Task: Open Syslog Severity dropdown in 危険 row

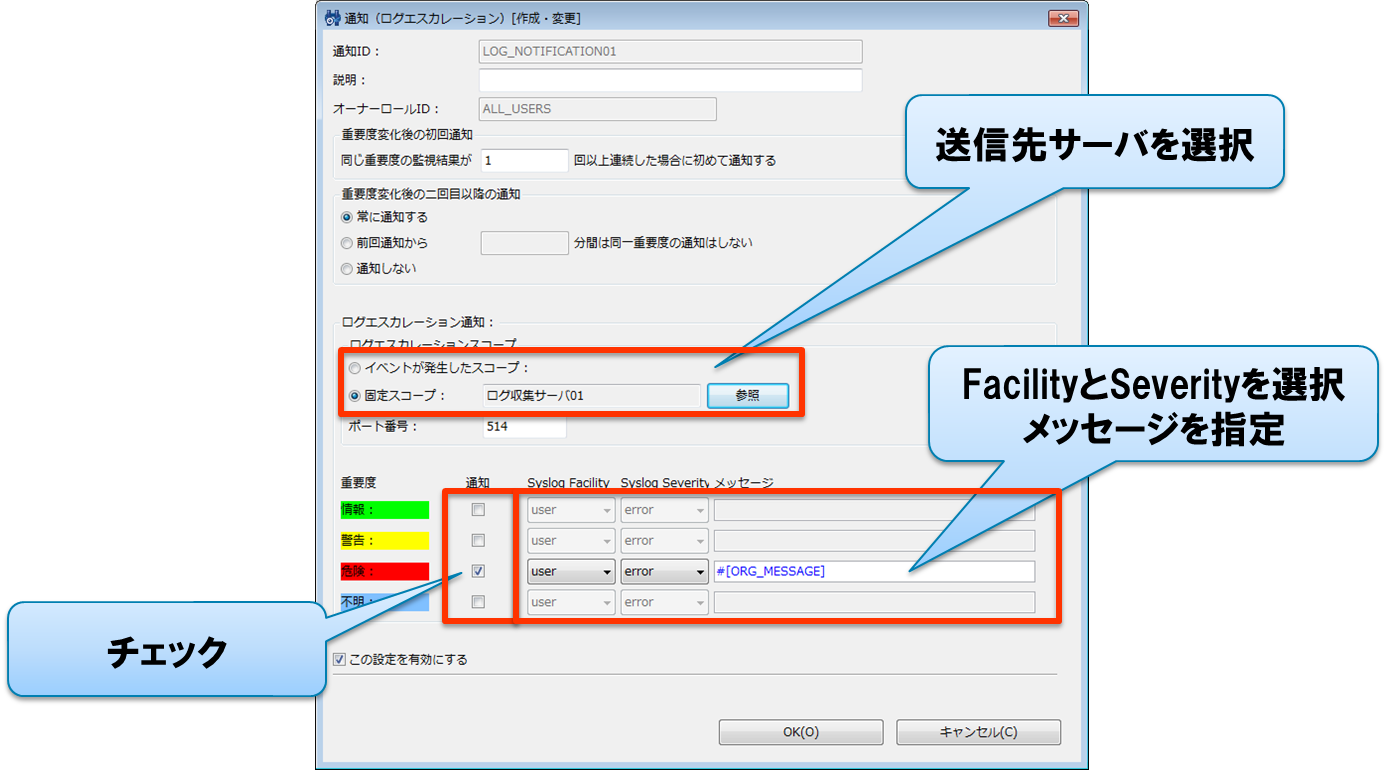Action: pos(664,572)
